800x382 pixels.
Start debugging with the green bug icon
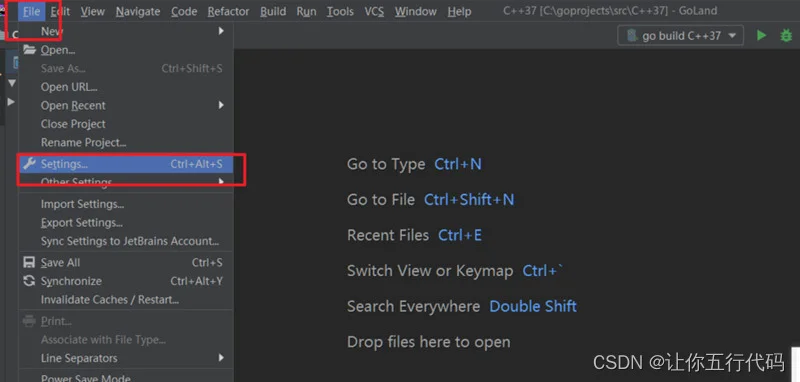tap(786, 36)
